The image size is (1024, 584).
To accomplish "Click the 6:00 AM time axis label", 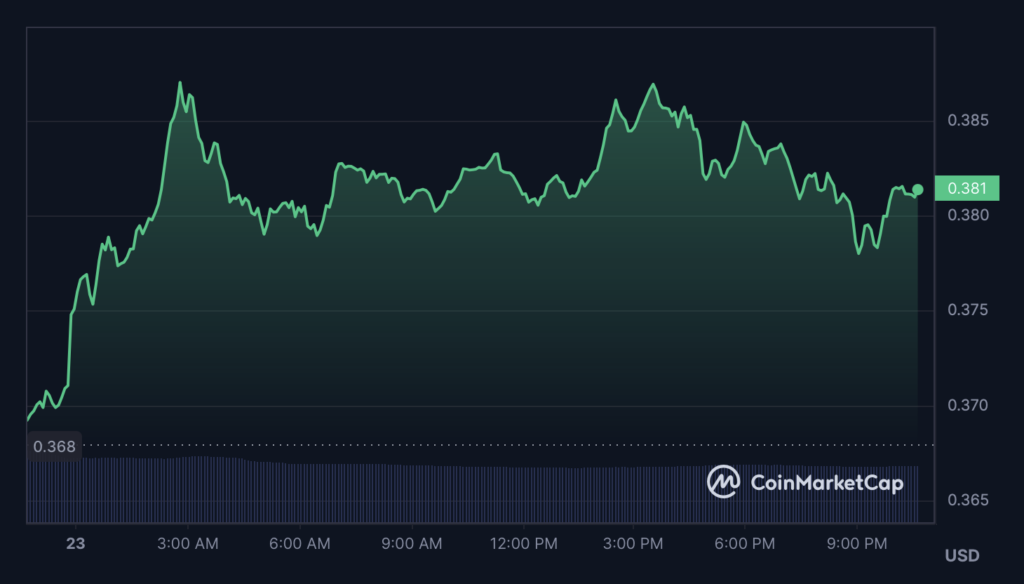I will point(300,543).
